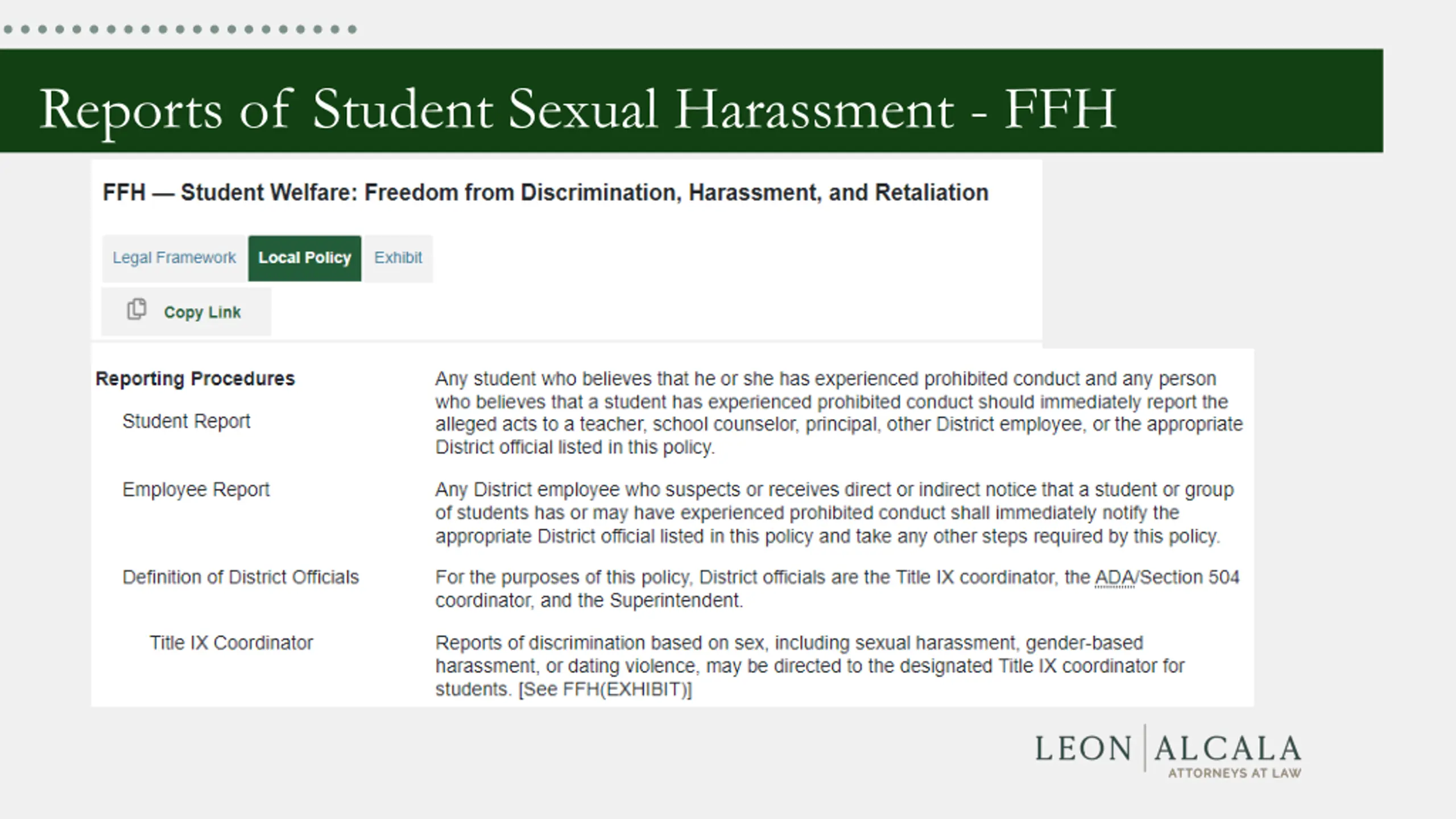Click the copy link clipboard icon

click(x=136, y=309)
